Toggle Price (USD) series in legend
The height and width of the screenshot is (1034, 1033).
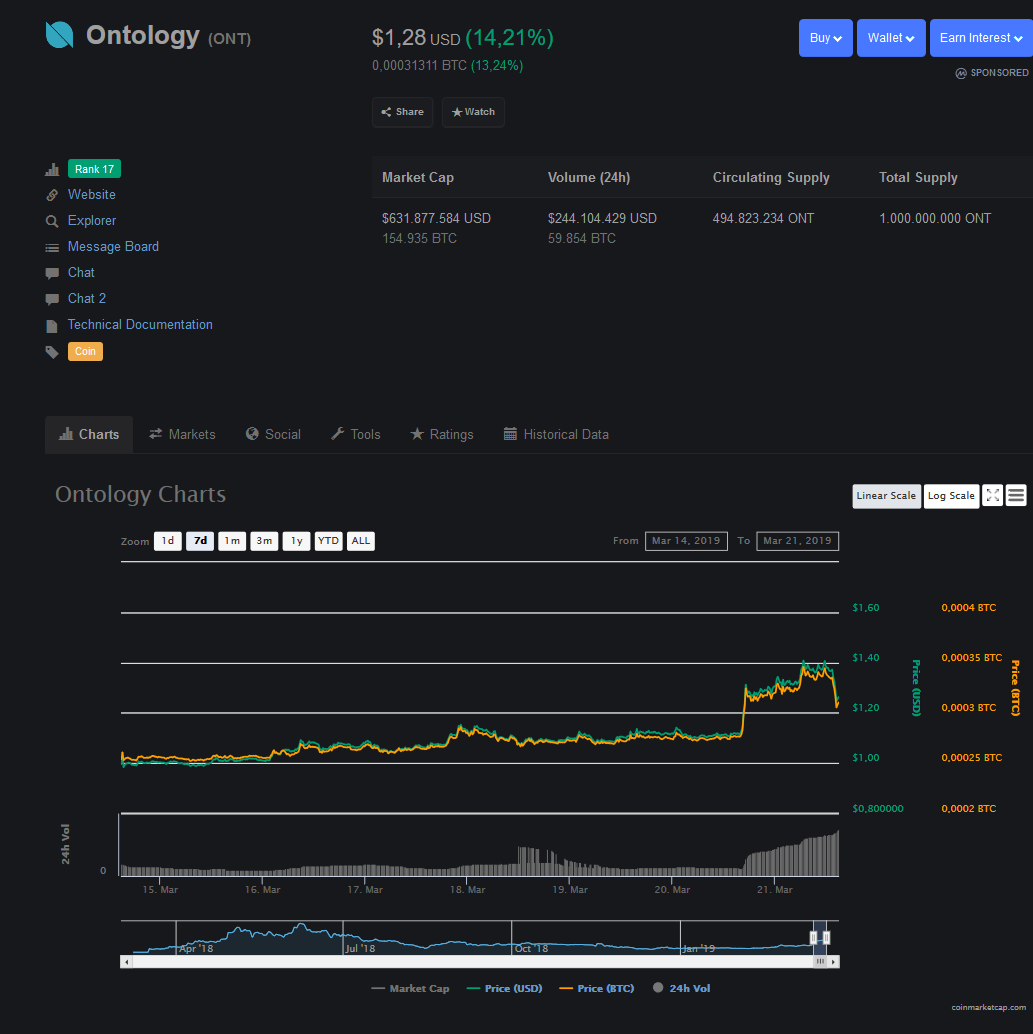[505, 988]
